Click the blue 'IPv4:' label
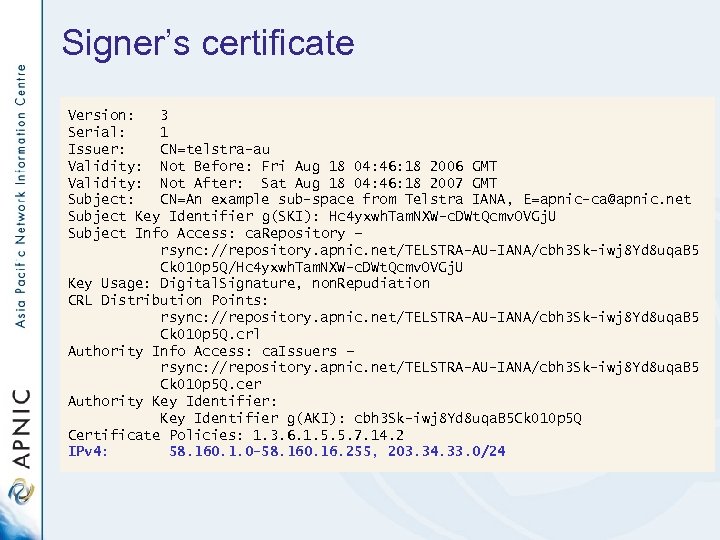 tap(88, 451)
